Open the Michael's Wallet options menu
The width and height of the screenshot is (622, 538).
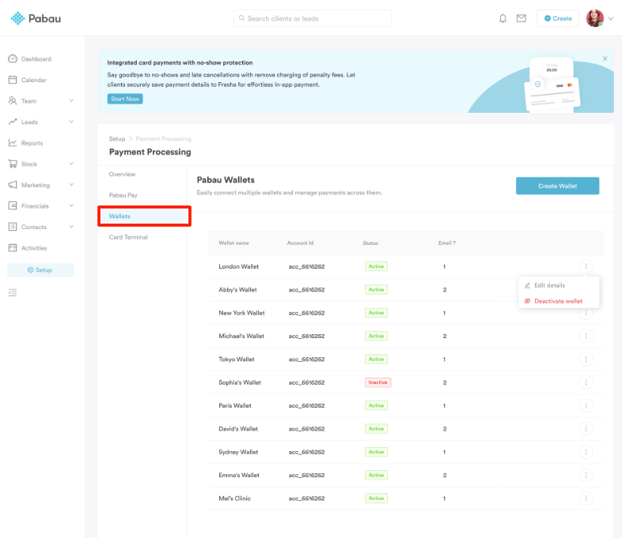point(586,336)
